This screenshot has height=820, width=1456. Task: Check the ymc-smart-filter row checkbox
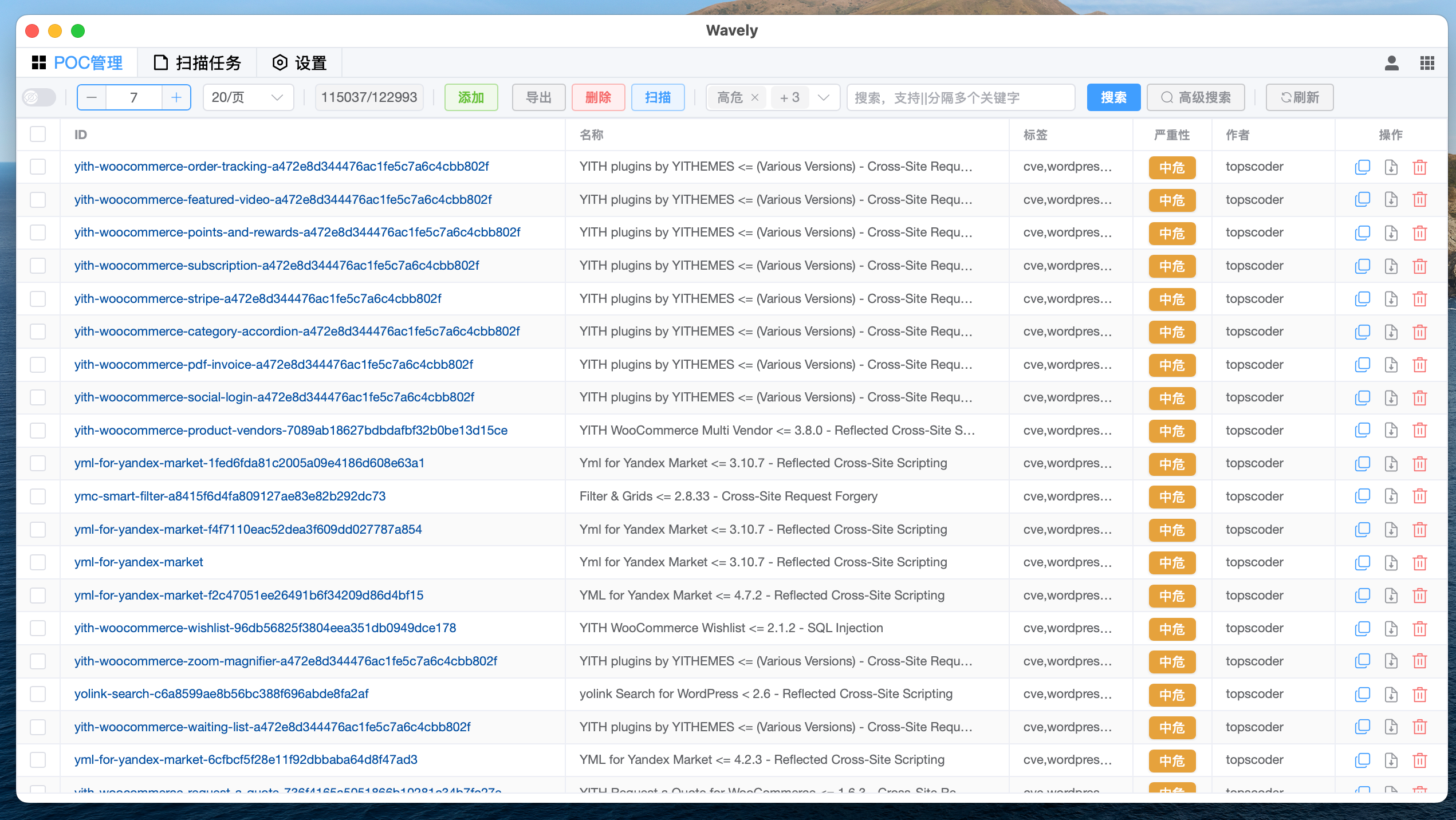[38, 496]
